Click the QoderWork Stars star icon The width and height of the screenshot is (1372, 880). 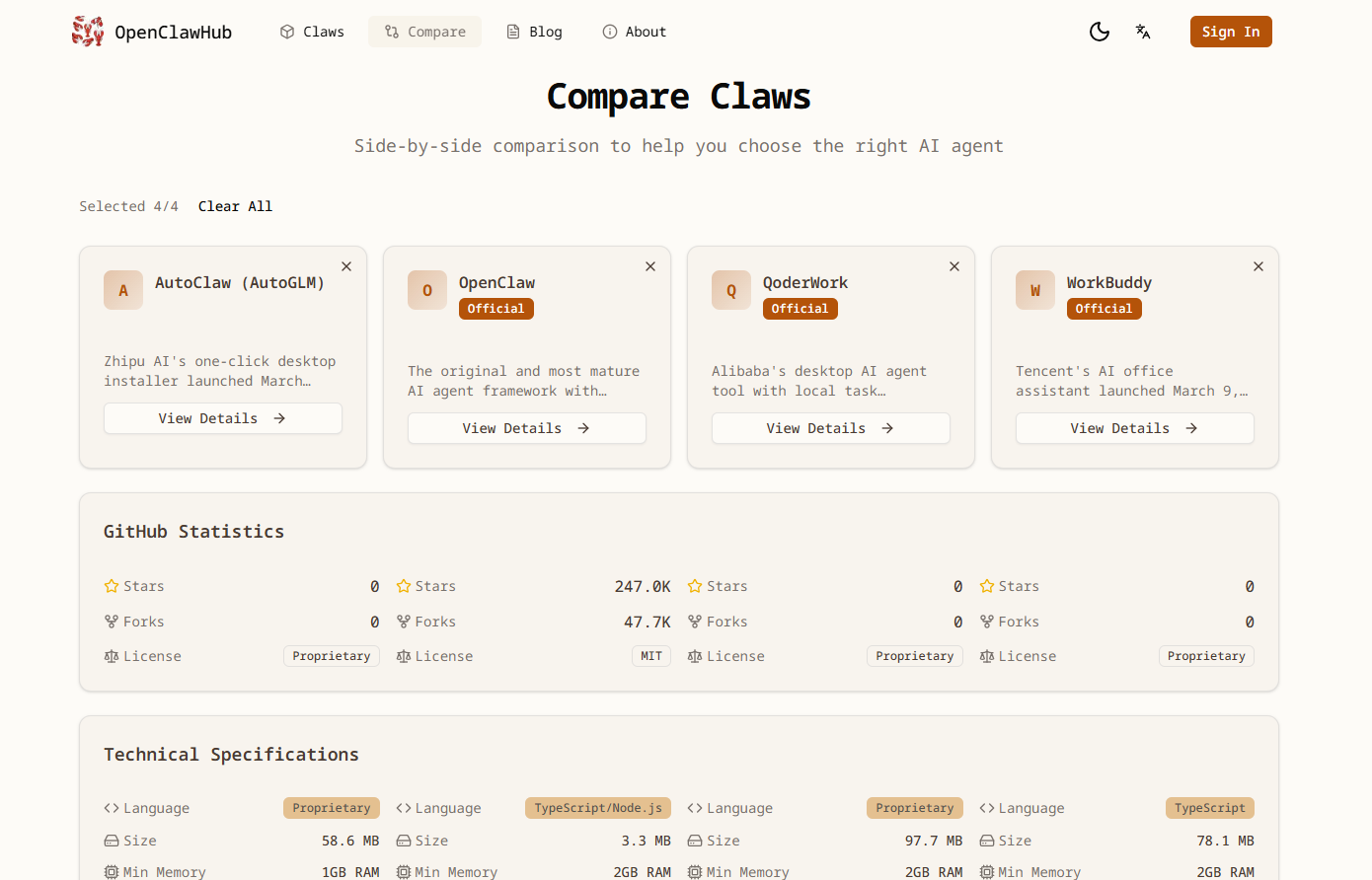coord(695,586)
